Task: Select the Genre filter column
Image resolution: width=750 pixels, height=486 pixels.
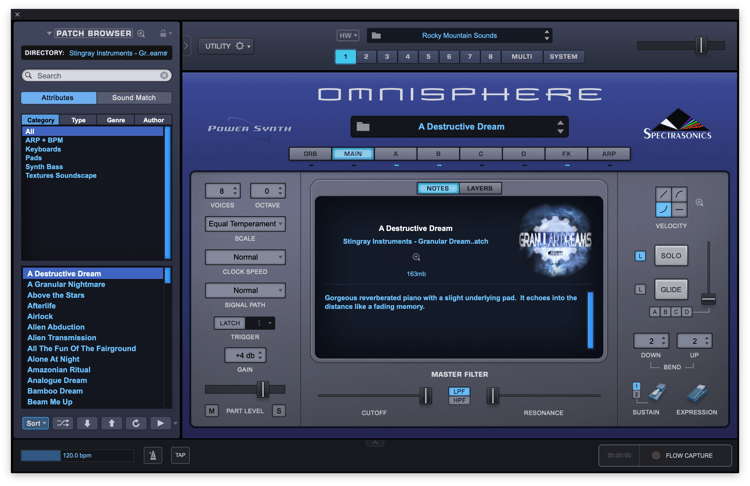Action: 116,120
